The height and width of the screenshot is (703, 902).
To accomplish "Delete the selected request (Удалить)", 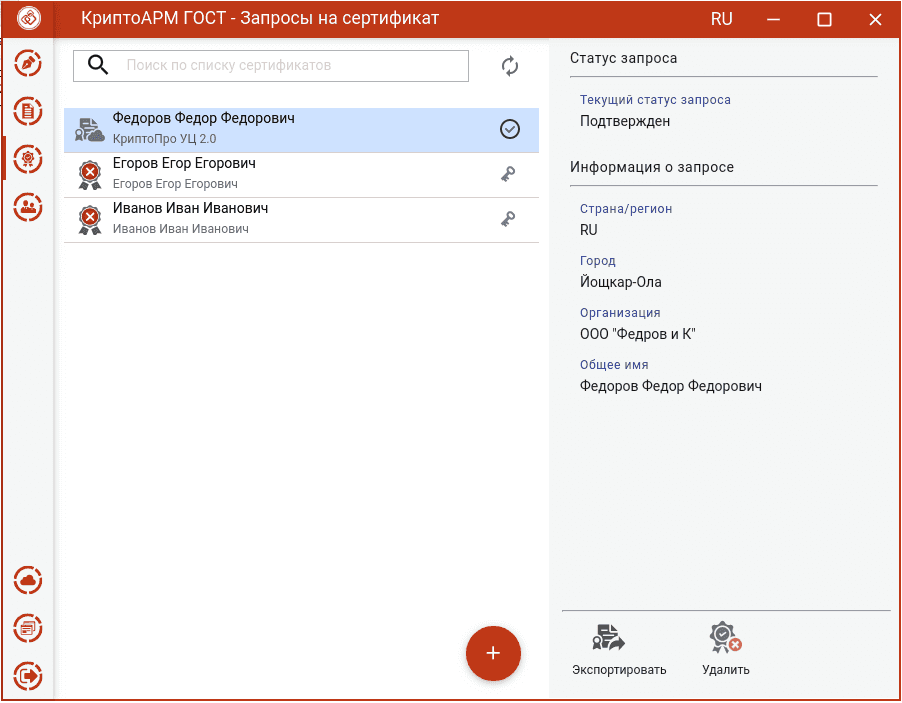I will click(x=725, y=650).
